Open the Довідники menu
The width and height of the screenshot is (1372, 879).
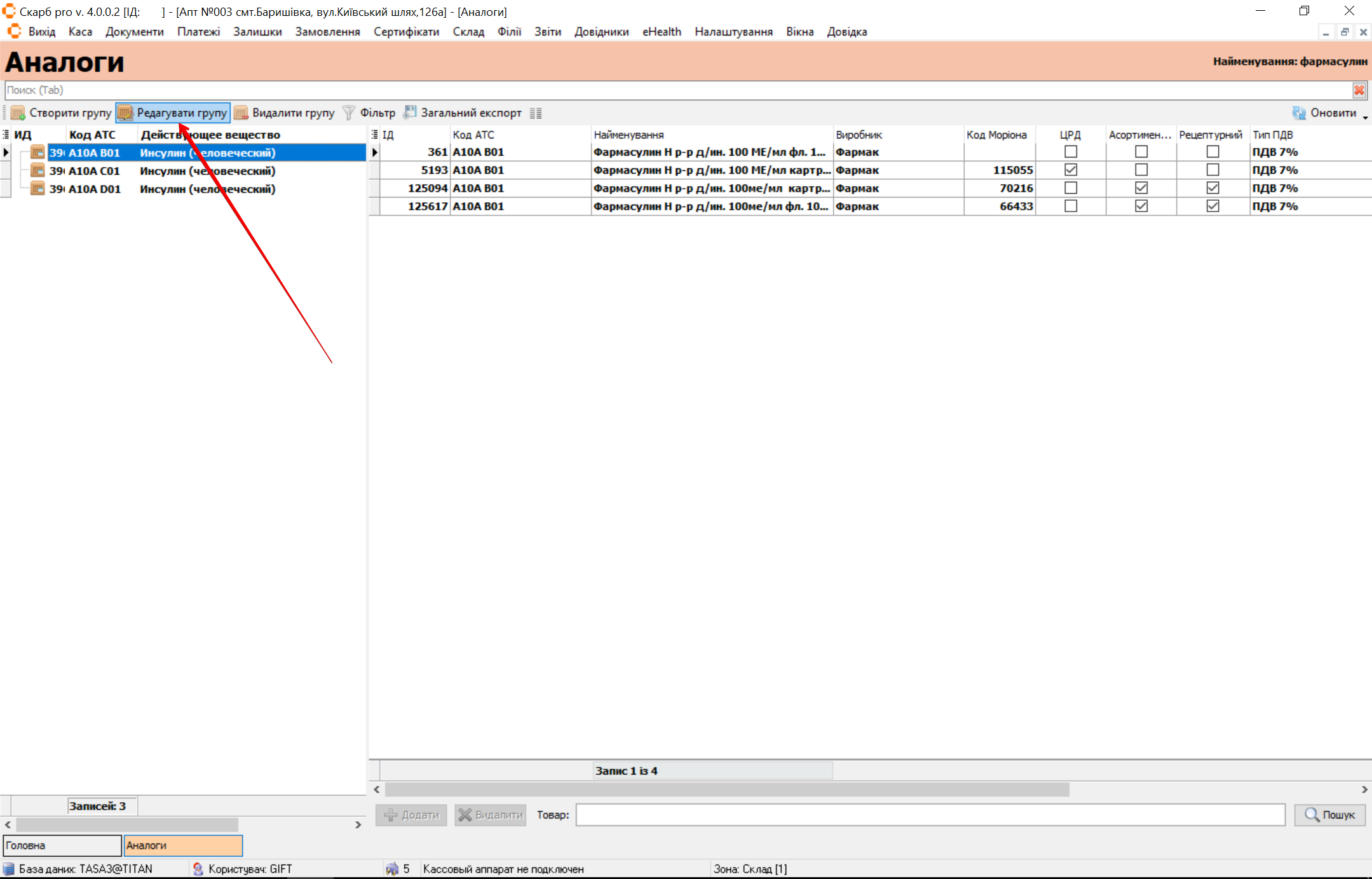click(x=601, y=32)
